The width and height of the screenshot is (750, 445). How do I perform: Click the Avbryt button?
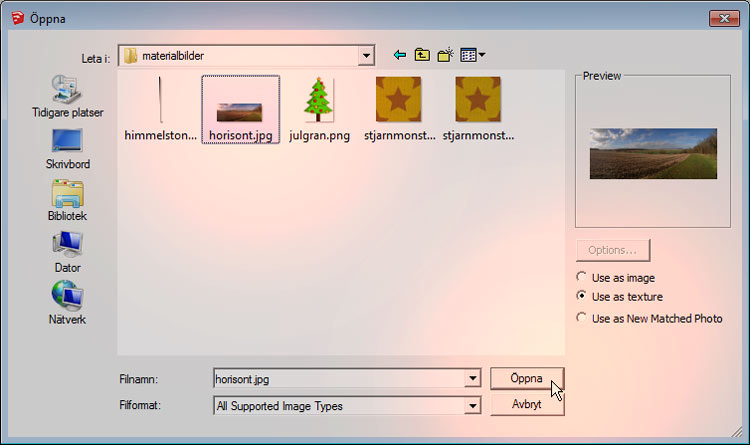tap(527, 404)
